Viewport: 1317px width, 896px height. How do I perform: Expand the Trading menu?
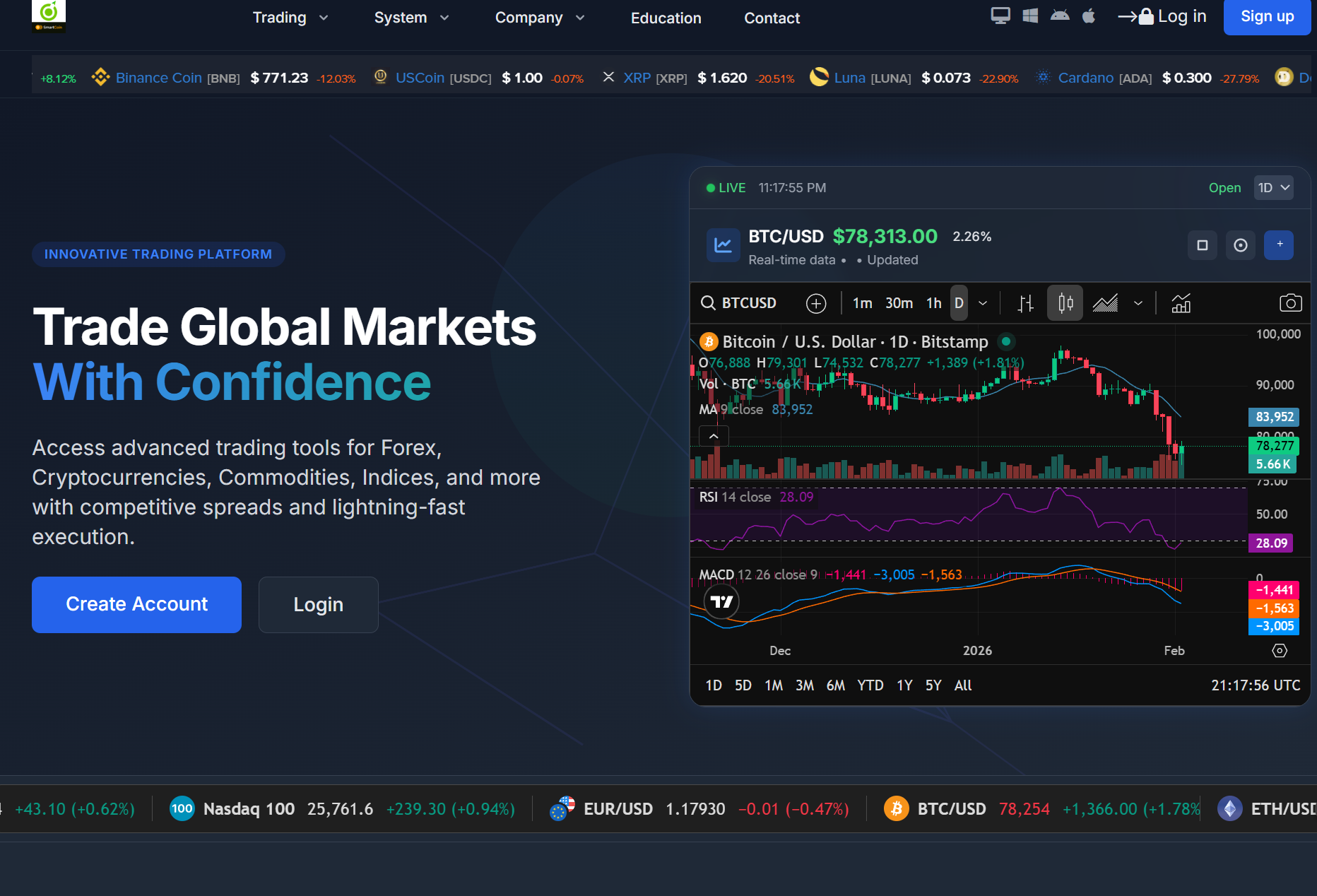tap(290, 18)
